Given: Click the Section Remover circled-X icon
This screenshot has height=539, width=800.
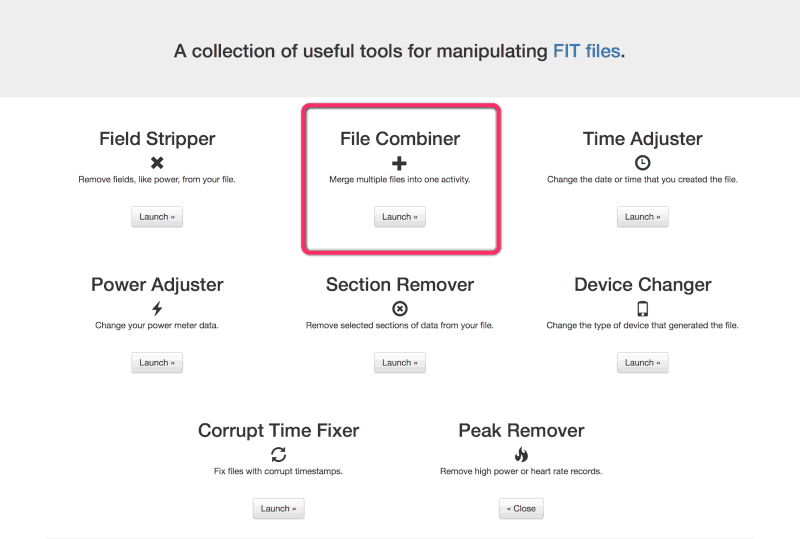Looking at the screenshot, I should coord(400,309).
